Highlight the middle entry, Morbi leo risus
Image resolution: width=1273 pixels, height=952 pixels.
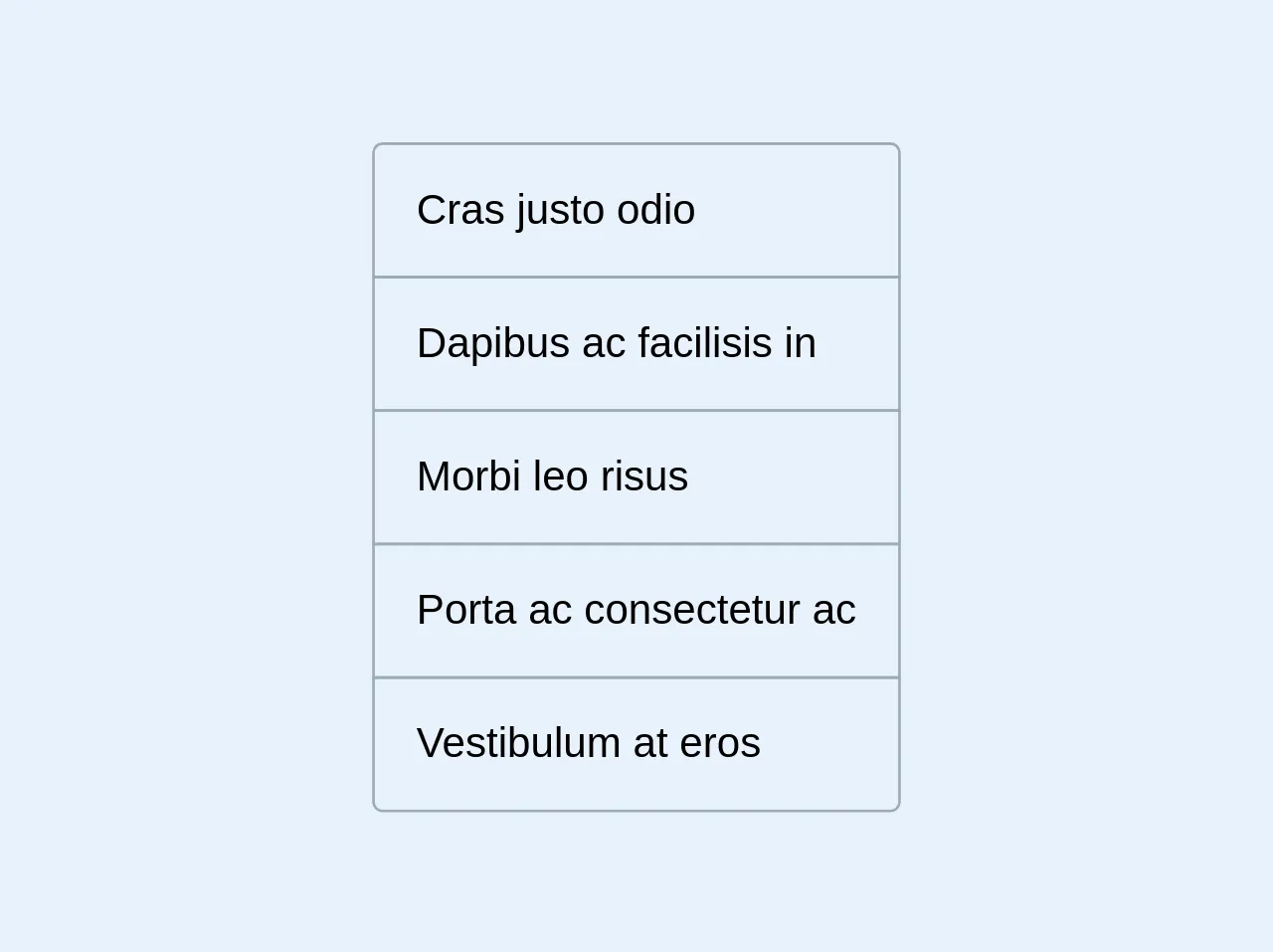tap(636, 477)
